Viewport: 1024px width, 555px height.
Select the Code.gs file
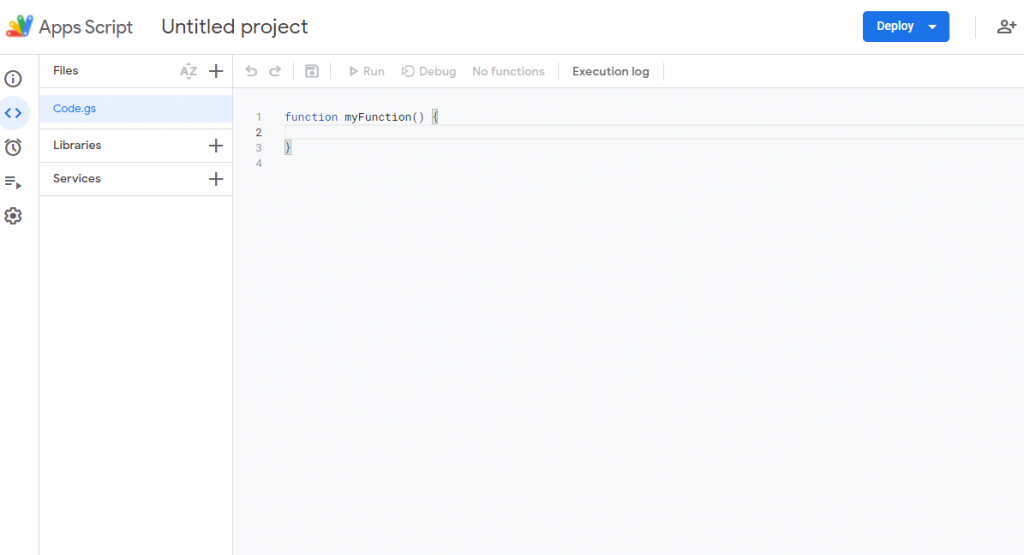click(x=75, y=109)
